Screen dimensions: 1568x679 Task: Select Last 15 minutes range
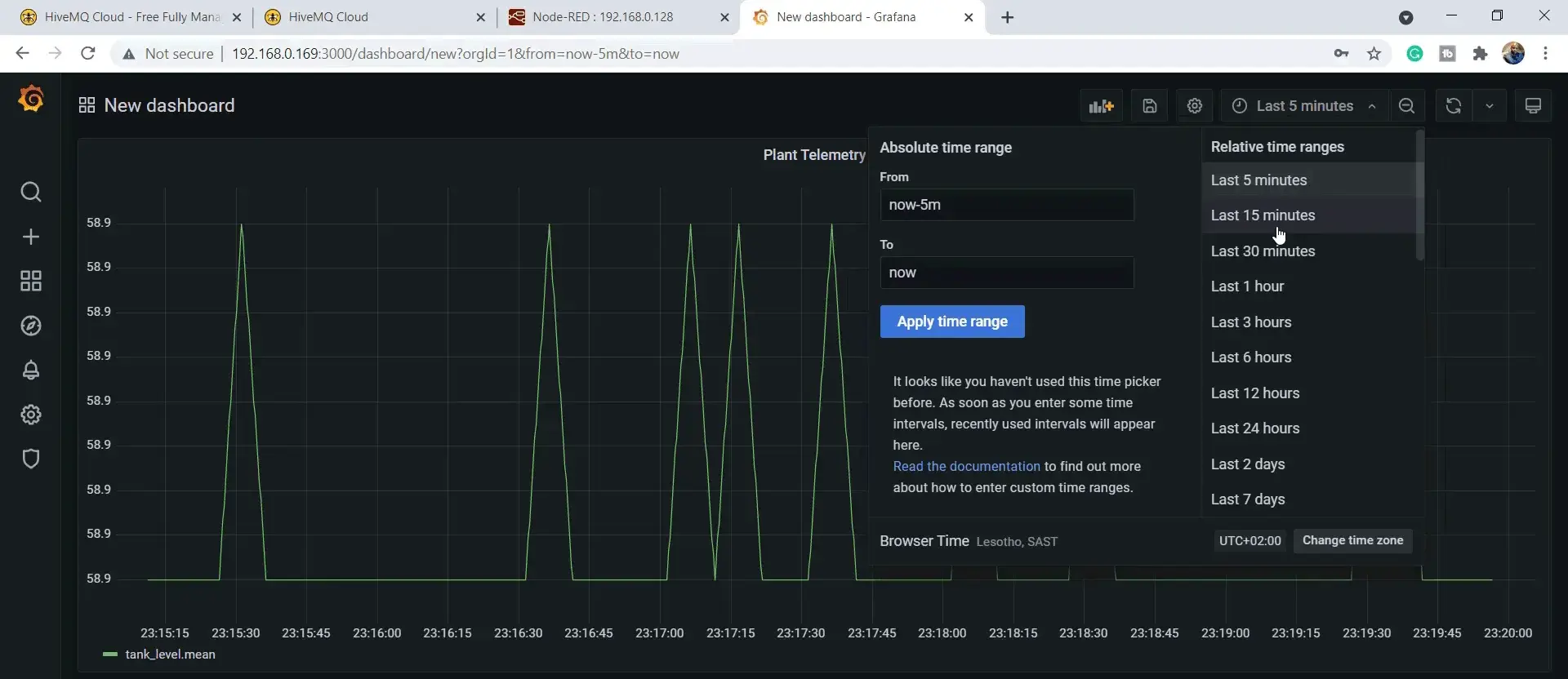pos(1308,215)
